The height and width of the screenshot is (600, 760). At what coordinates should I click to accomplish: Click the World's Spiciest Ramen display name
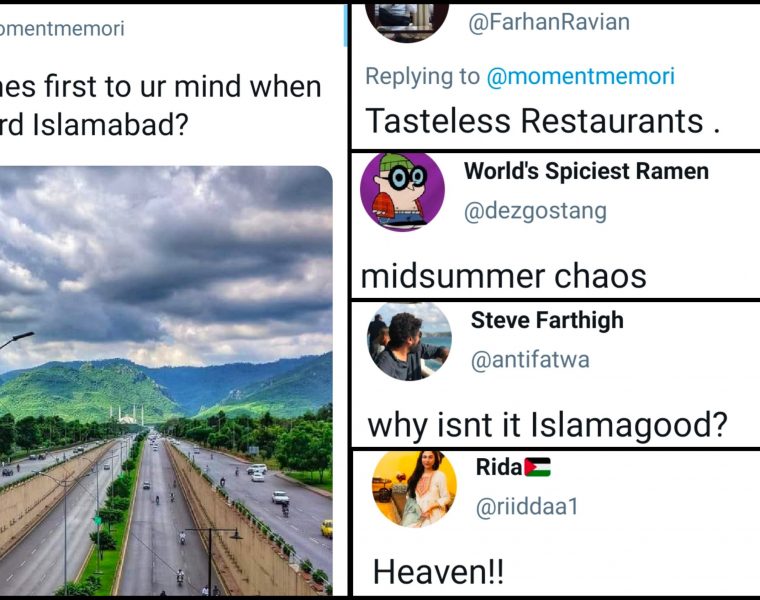pyautogui.click(x=586, y=171)
